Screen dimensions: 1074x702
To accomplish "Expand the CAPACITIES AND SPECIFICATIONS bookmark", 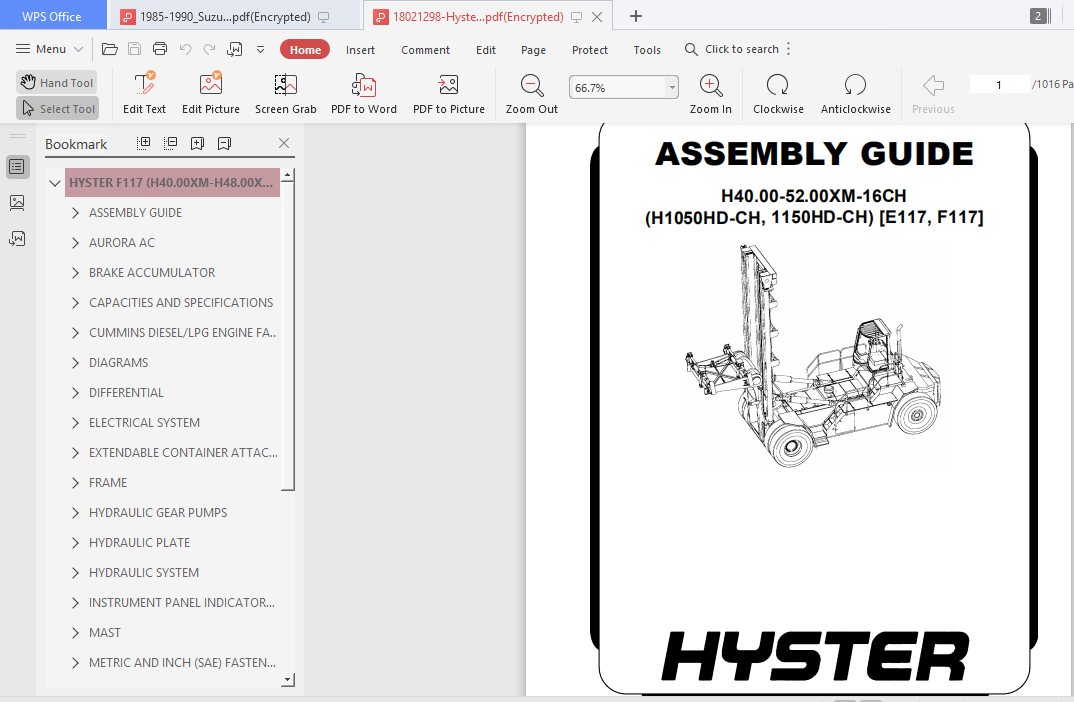I will [x=75, y=303].
